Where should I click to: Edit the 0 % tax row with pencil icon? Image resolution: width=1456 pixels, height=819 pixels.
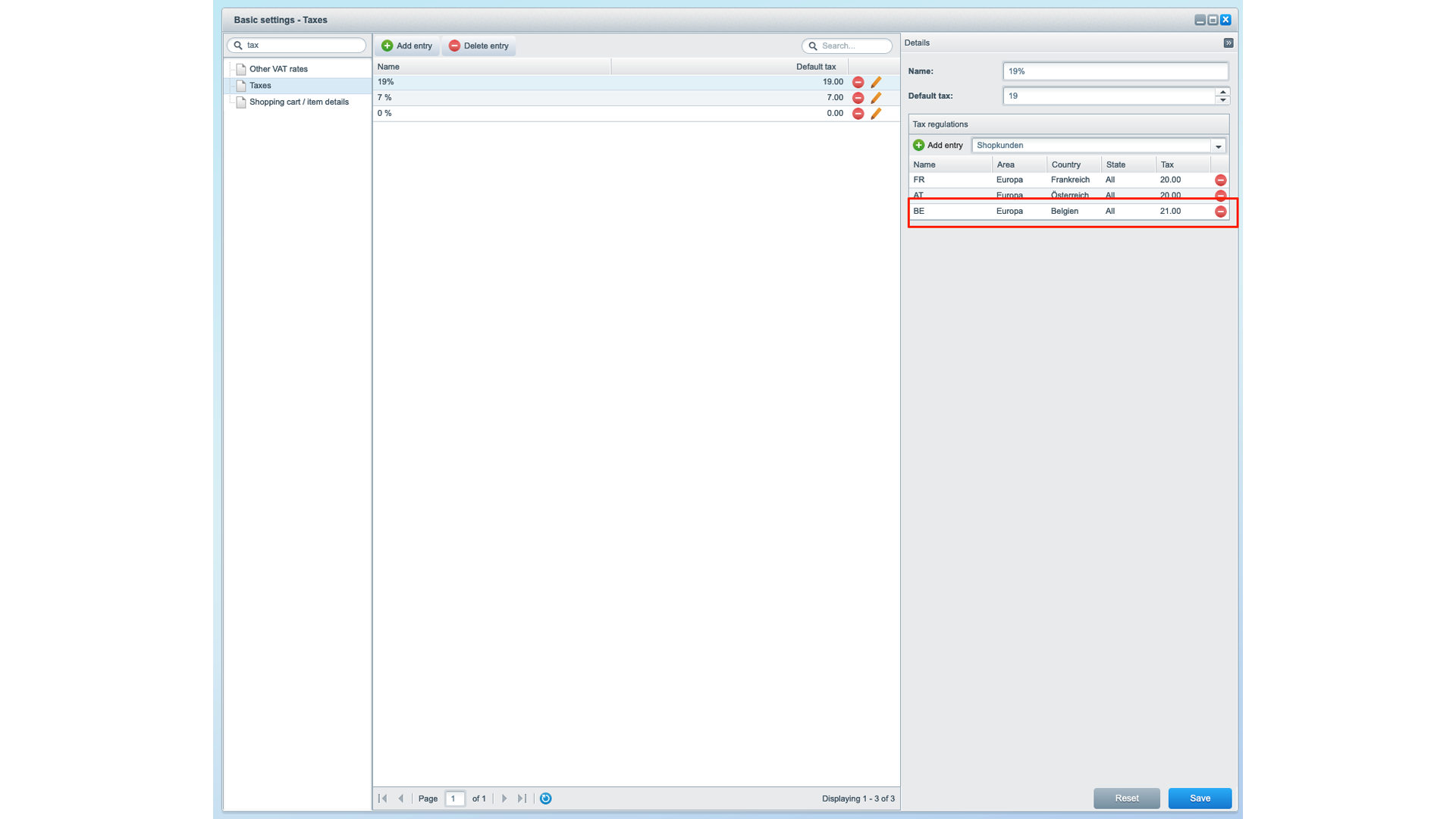(876, 114)
